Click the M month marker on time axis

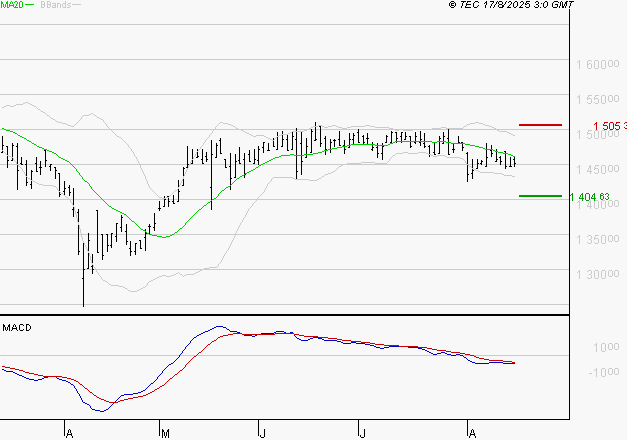[164, 433]
